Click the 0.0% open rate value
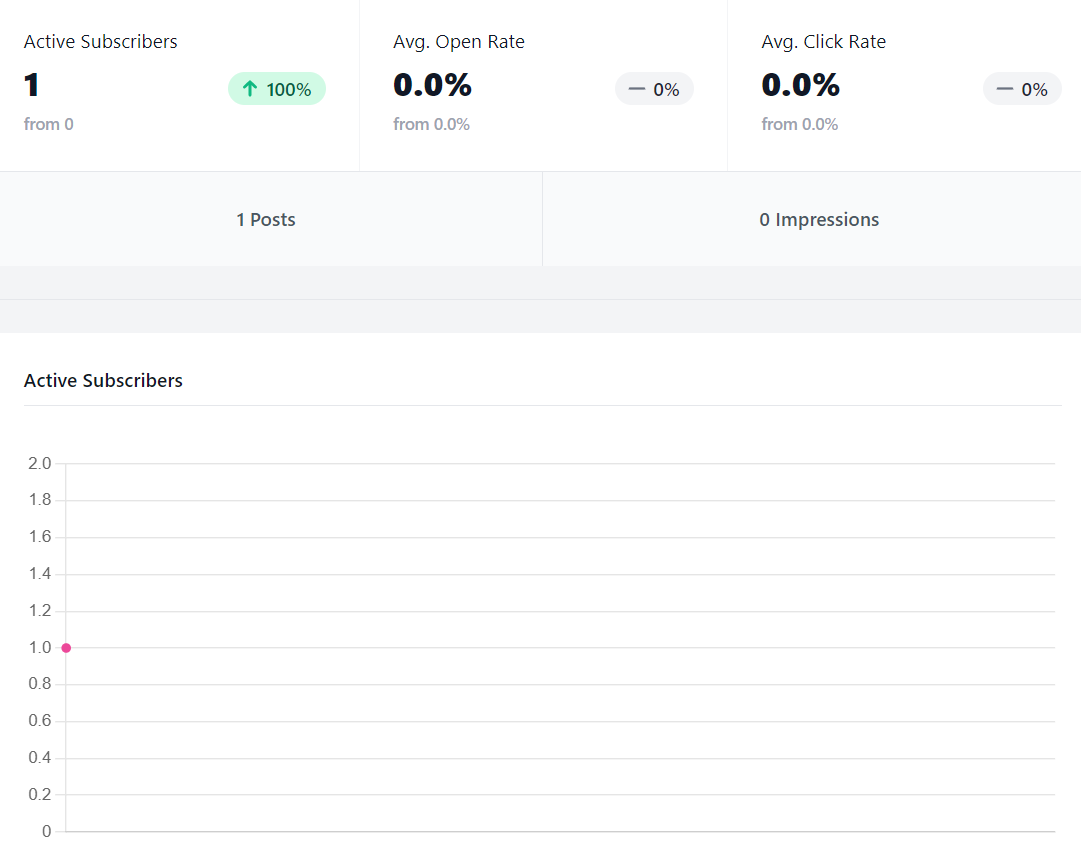 point(432,85)
